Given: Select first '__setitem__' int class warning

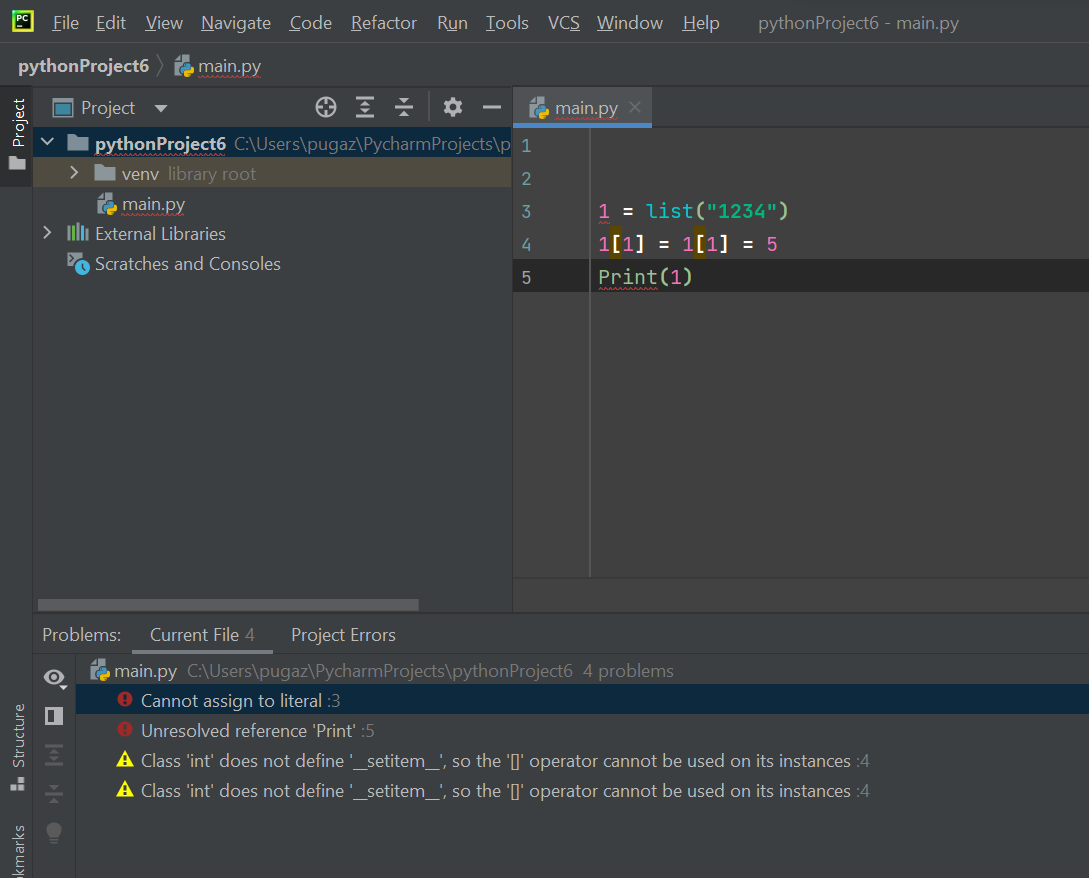Looking at the screenshot, I should pyautogui.click(x=582, y=761).
